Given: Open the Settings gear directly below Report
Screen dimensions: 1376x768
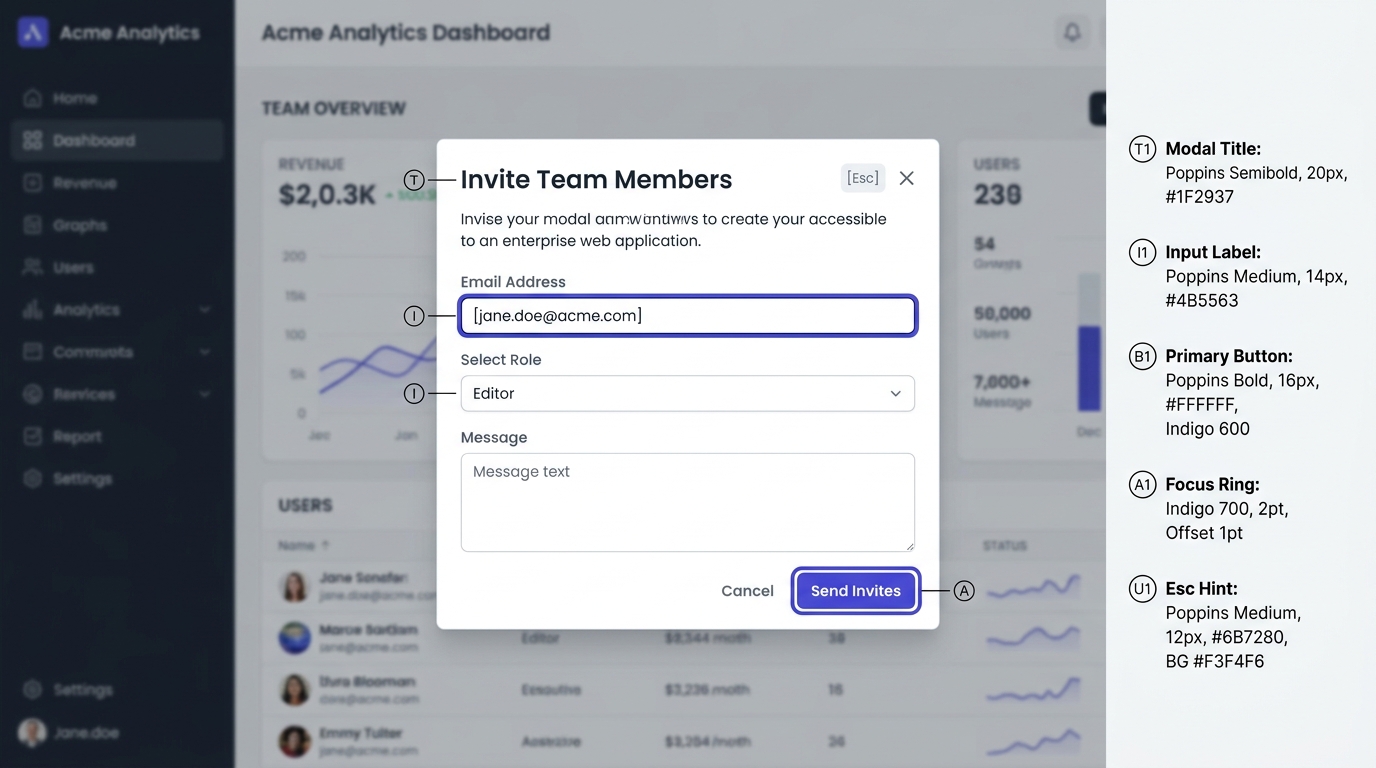Looking at the screenshot, I should click(33, 479).
